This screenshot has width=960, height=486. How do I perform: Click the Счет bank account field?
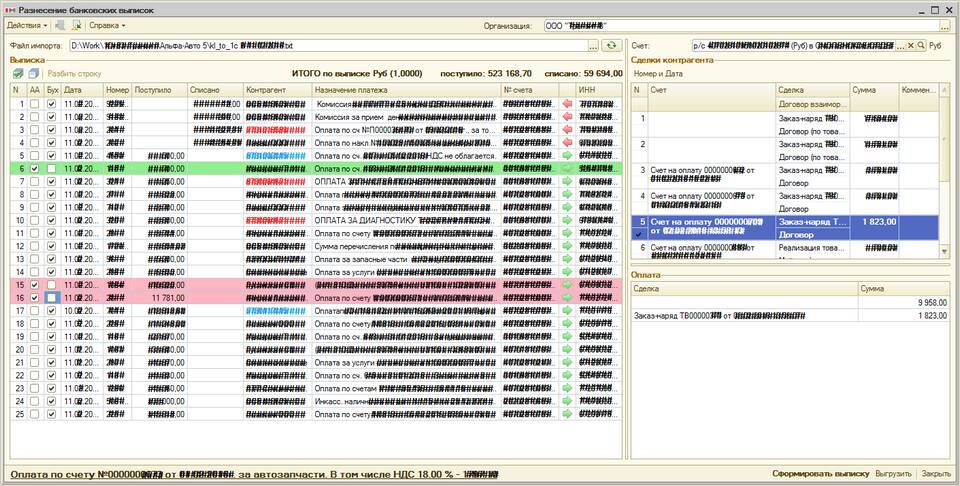[x=793, y=46]
